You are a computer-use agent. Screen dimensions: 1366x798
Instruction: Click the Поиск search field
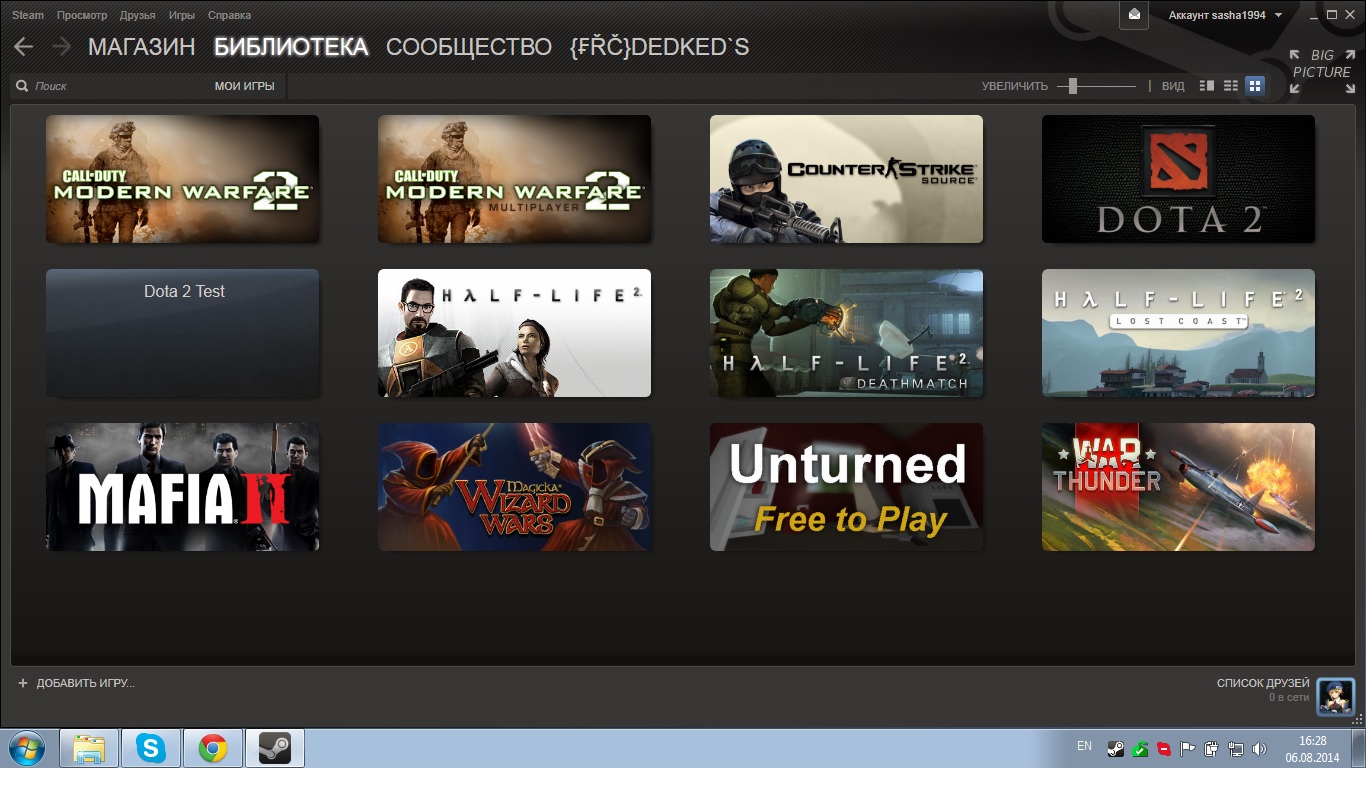(x=110, y=86)
